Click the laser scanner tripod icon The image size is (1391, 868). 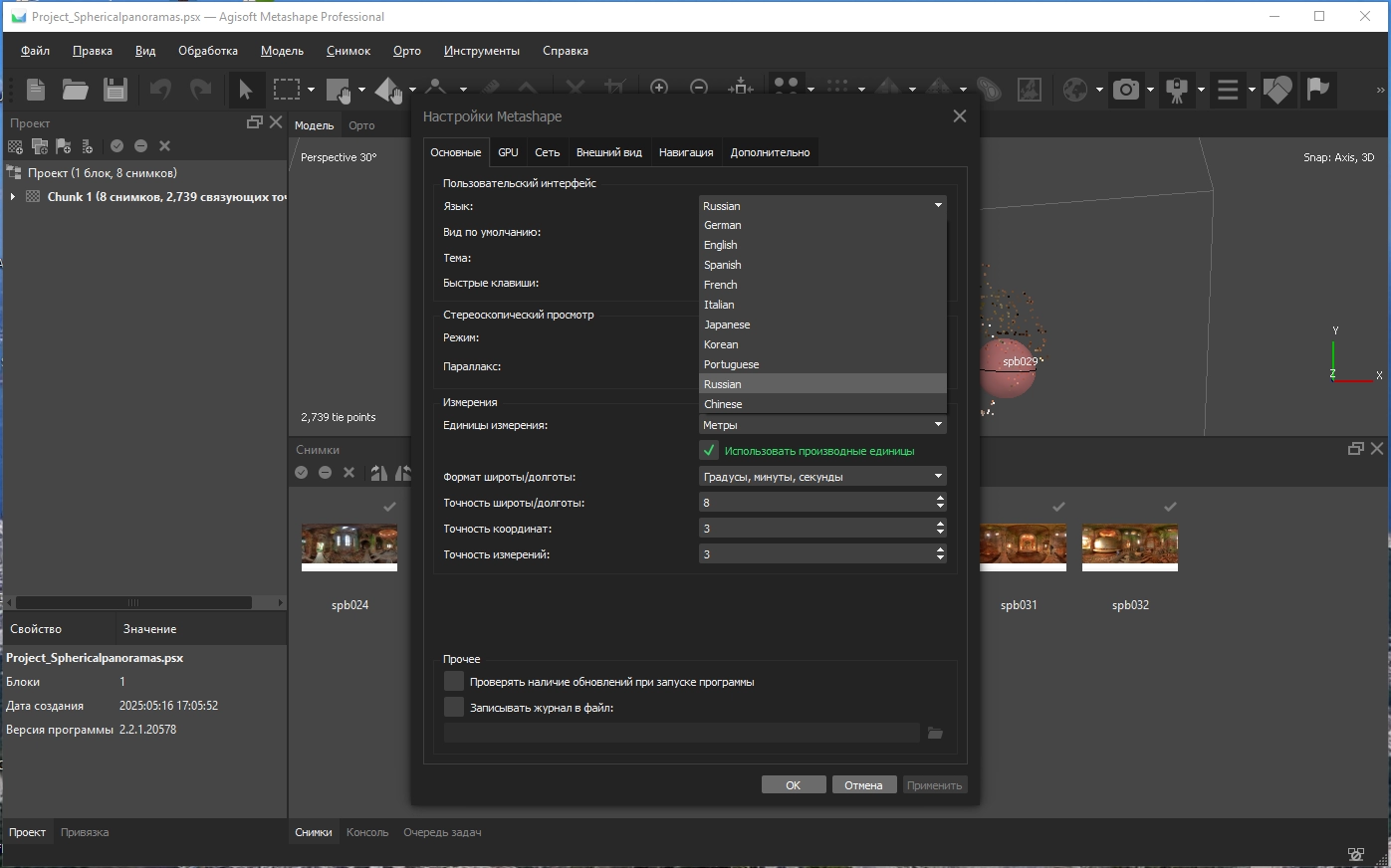[1177, 90]
